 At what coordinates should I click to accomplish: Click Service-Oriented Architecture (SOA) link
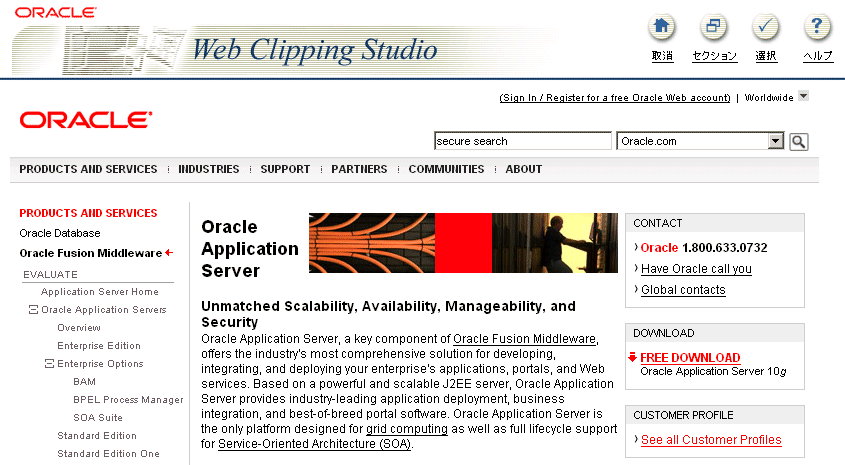click(x=315, y=444)
